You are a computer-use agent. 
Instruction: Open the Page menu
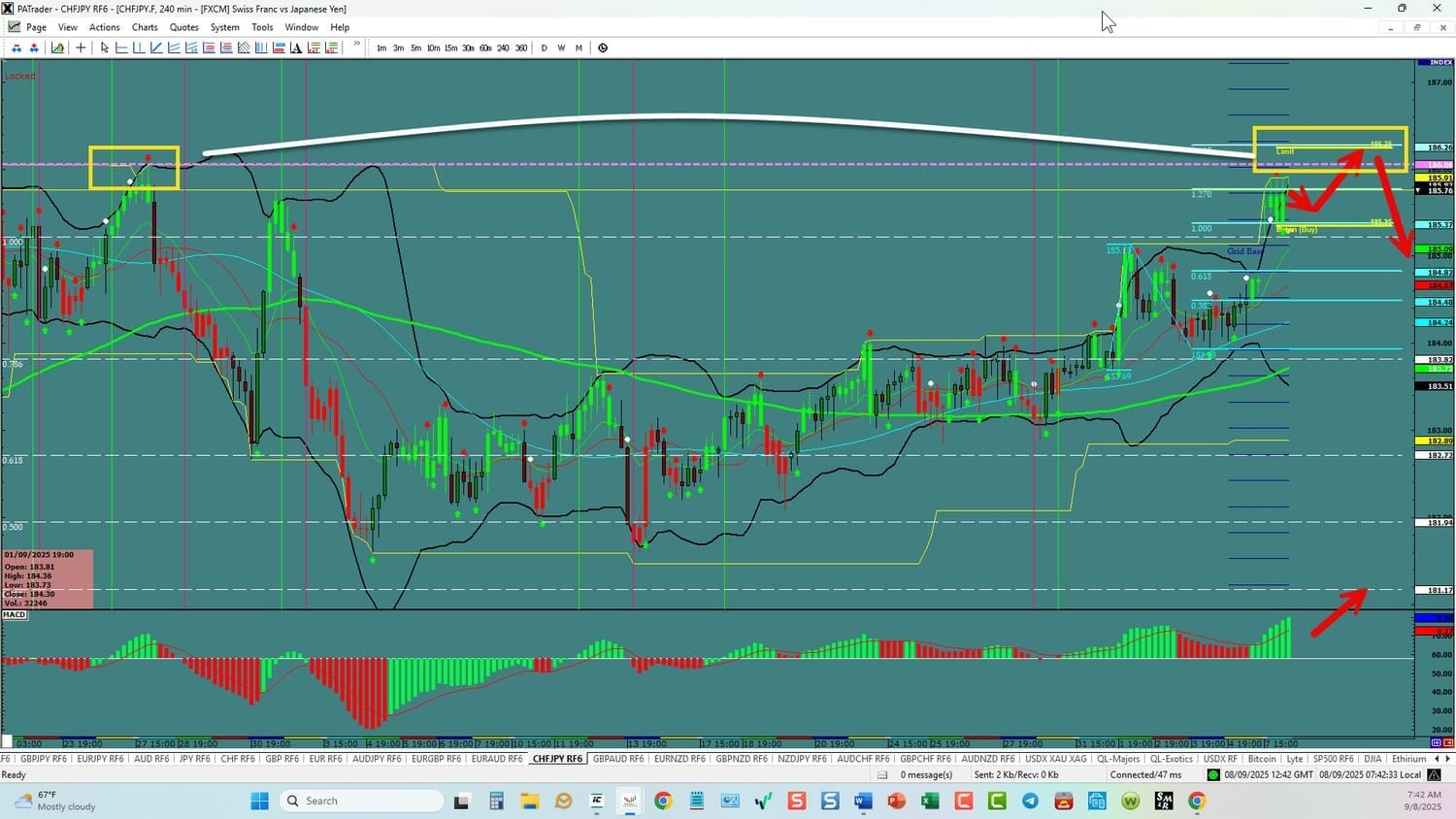click(x=36, y=27)
